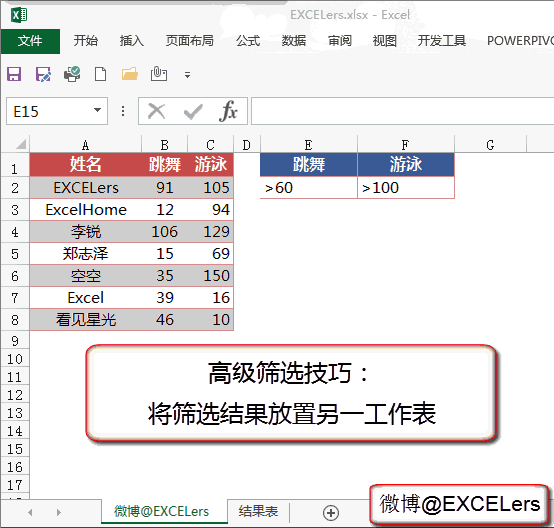Screen dimensions: 554x528
Task: Open the 文件 menu
Action: coord(30,41)
